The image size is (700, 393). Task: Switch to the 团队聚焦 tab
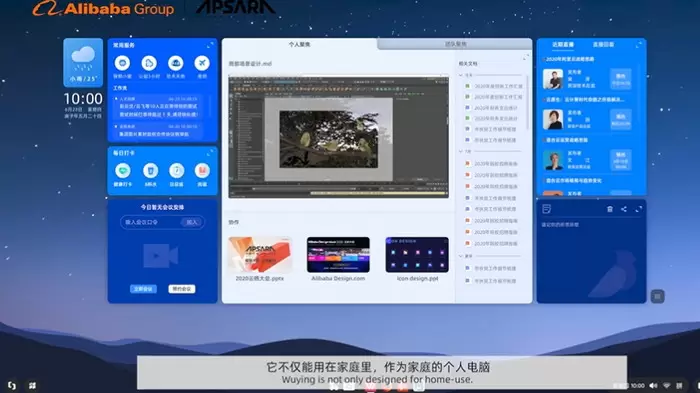(455, 44)
